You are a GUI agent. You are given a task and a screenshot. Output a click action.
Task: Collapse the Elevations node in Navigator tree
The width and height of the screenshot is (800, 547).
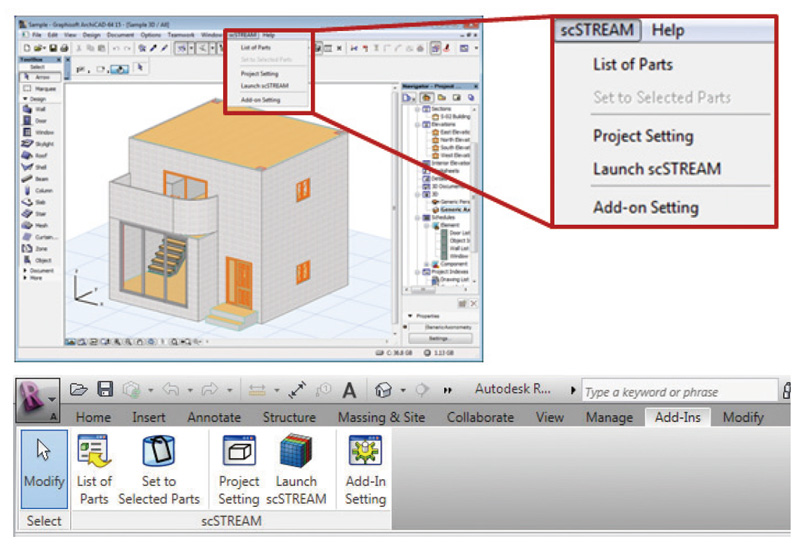pos(418,125)
